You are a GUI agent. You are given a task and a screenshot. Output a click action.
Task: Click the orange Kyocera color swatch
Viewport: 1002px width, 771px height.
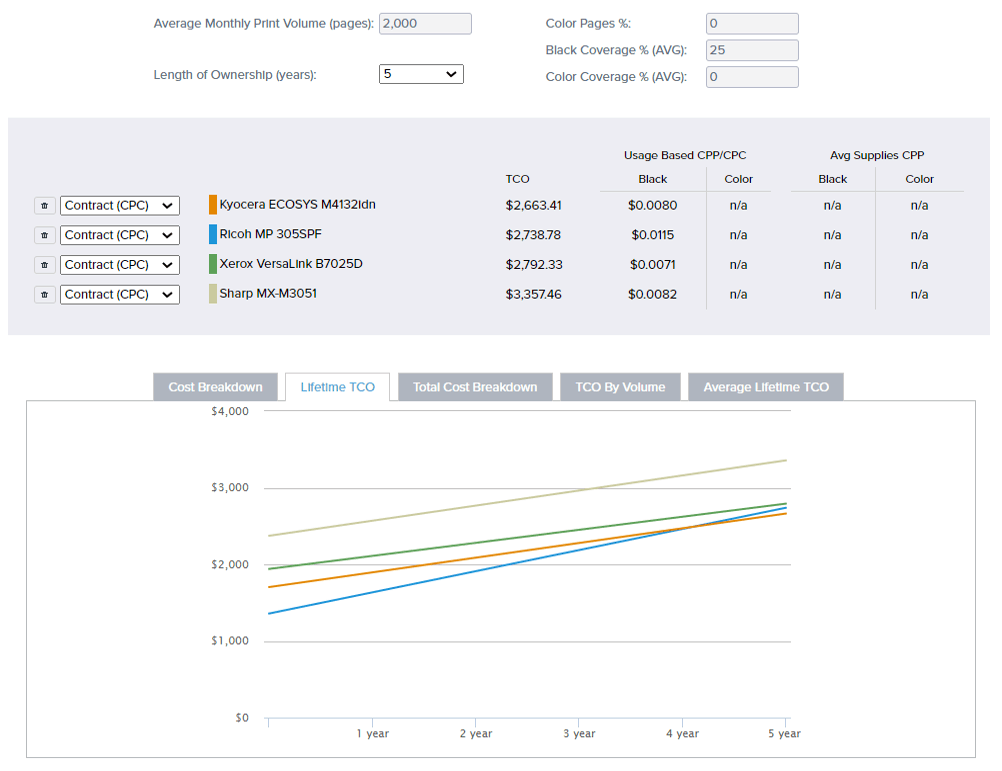(x=213, y=205)
